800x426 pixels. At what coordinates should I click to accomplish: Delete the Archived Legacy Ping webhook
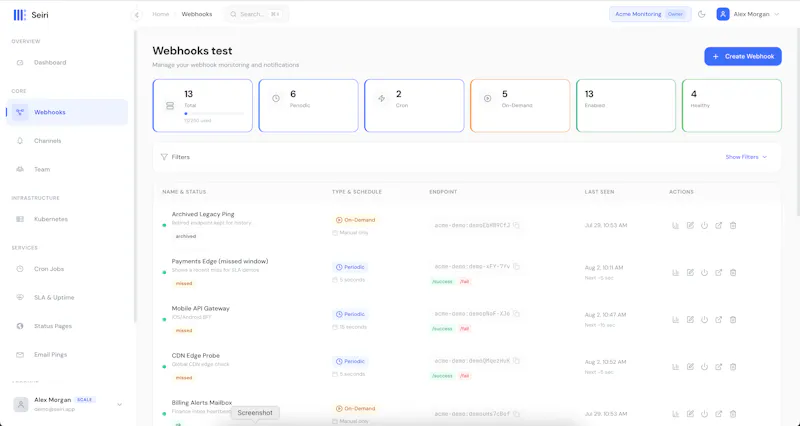point(733,225)
